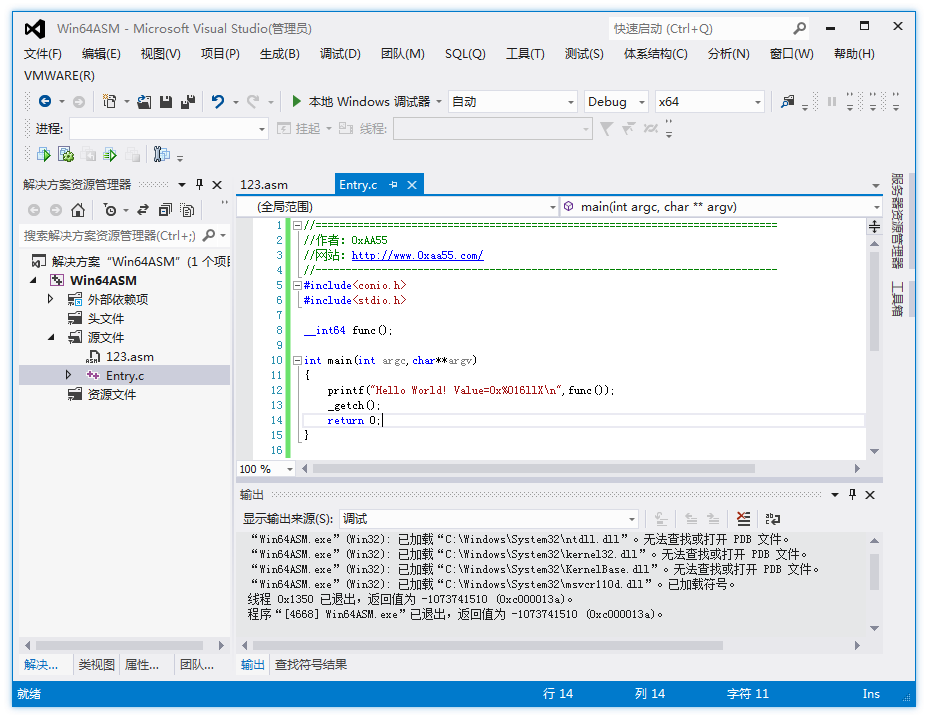Click the Clear All icon in output panel

[743, 519]
